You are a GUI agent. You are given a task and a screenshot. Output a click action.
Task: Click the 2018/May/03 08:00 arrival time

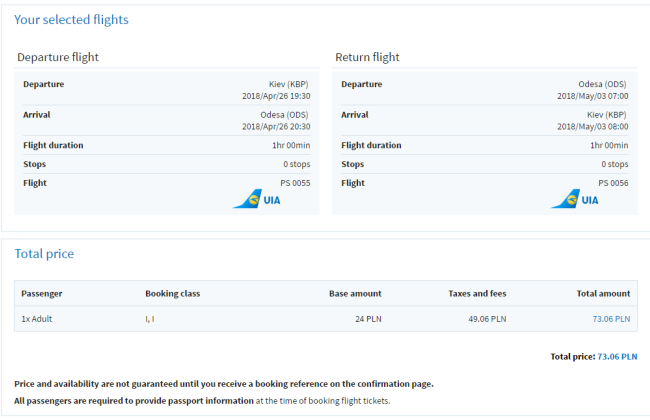coord(594,127)
